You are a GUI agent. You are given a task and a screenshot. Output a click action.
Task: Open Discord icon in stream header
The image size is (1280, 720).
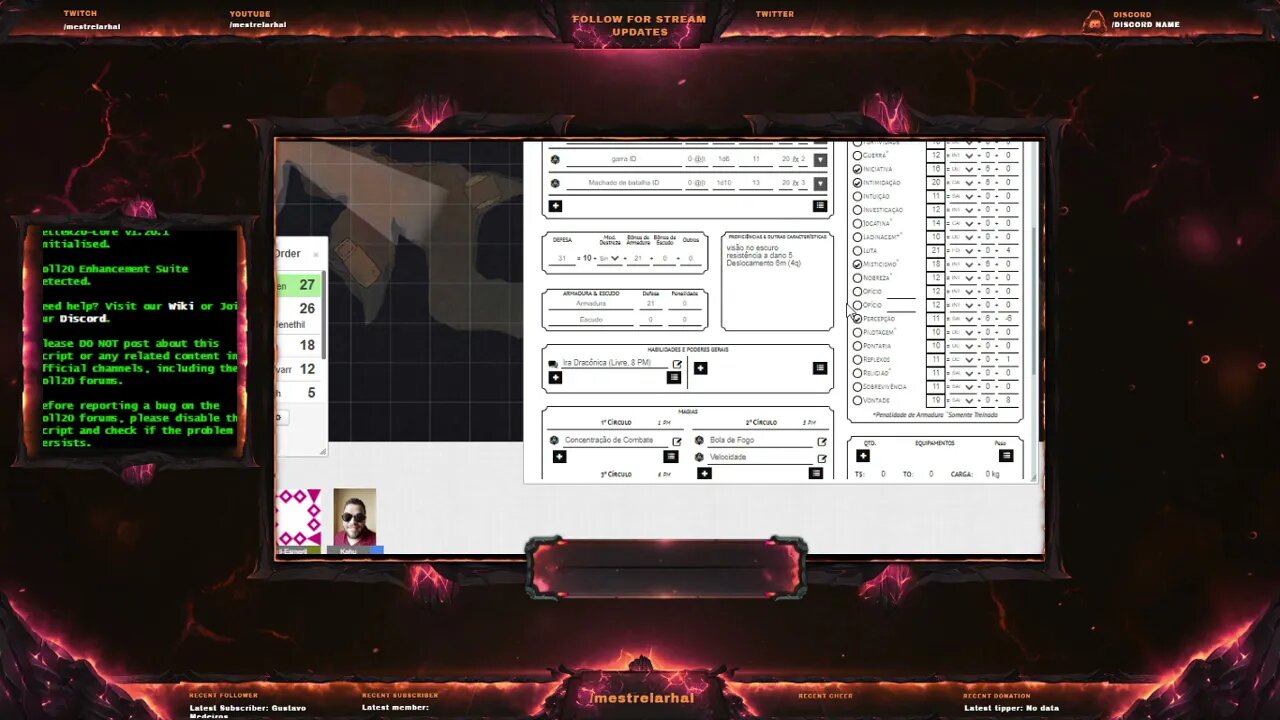point(1096,21)
